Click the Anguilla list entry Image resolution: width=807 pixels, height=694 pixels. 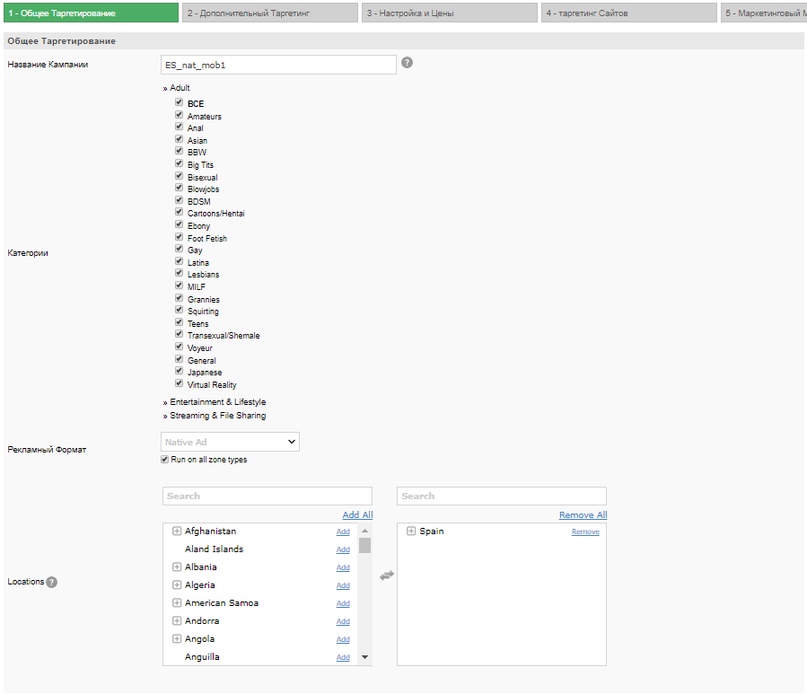click(202, 657)
